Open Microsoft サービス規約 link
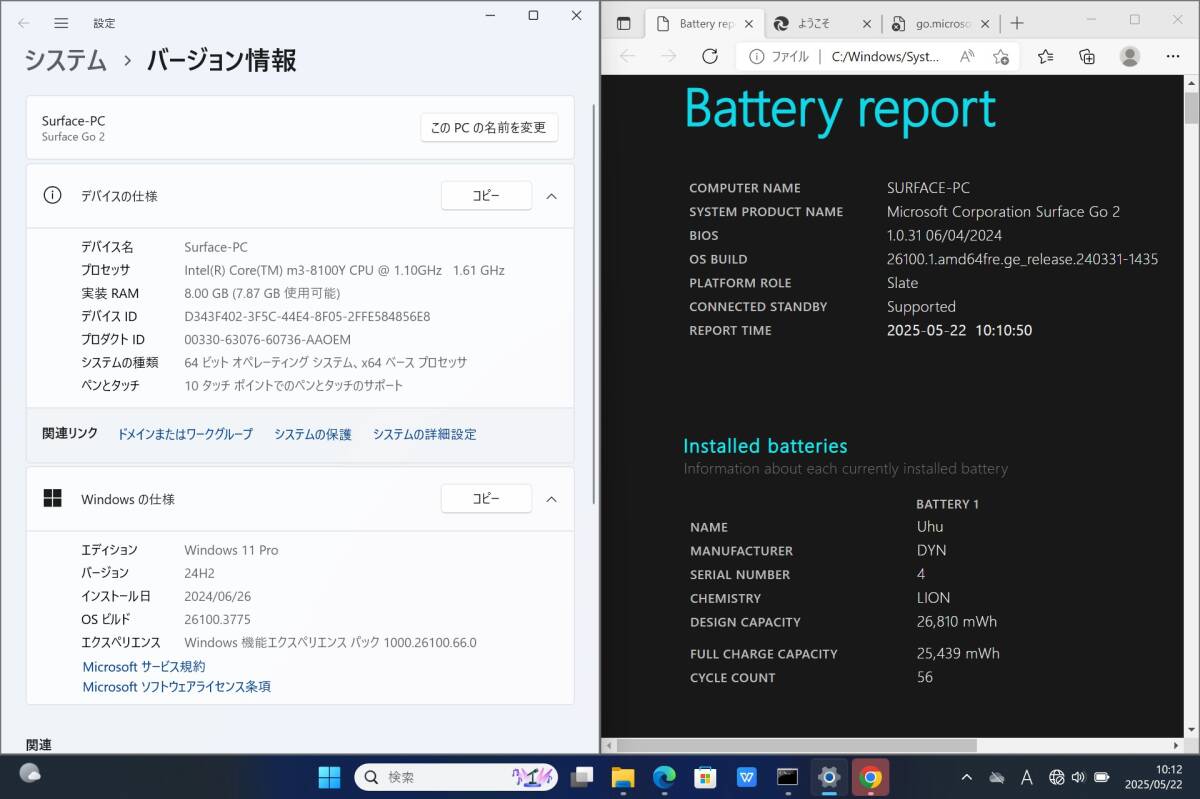The height and width of the screenshot is (799, 1200). pos(144,666)
